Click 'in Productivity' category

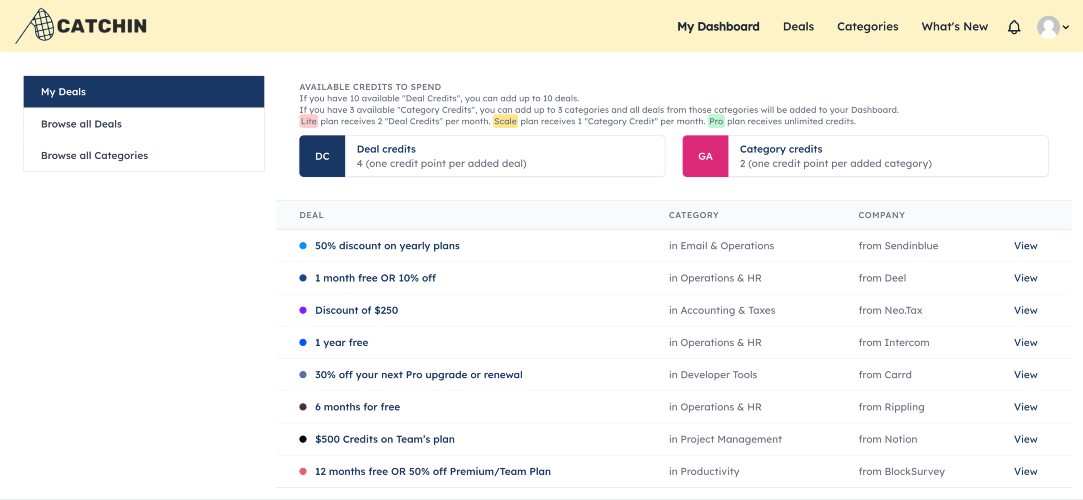pos(704,472)
